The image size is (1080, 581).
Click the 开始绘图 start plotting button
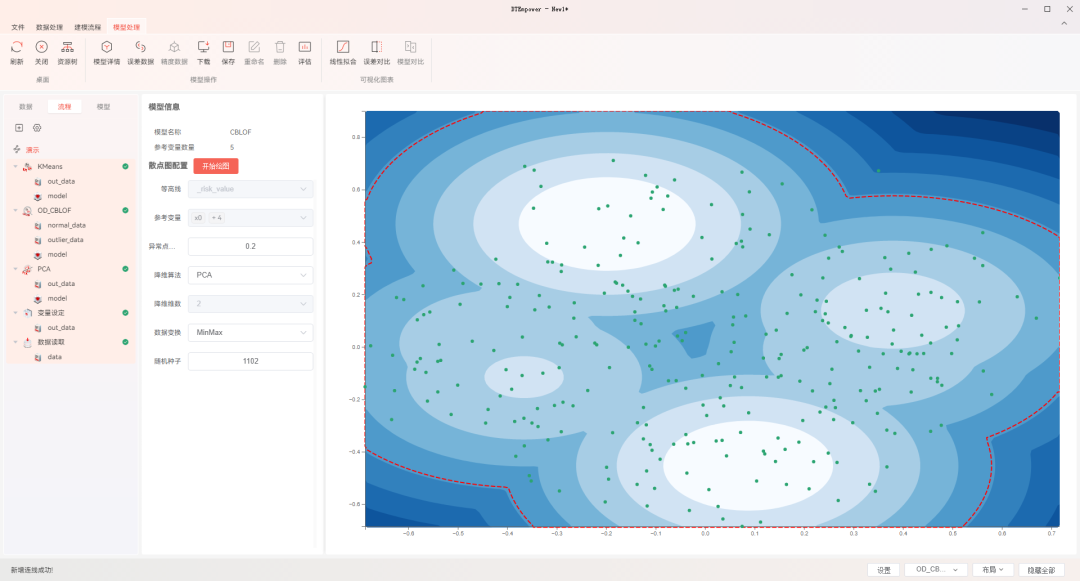(216, 166)
